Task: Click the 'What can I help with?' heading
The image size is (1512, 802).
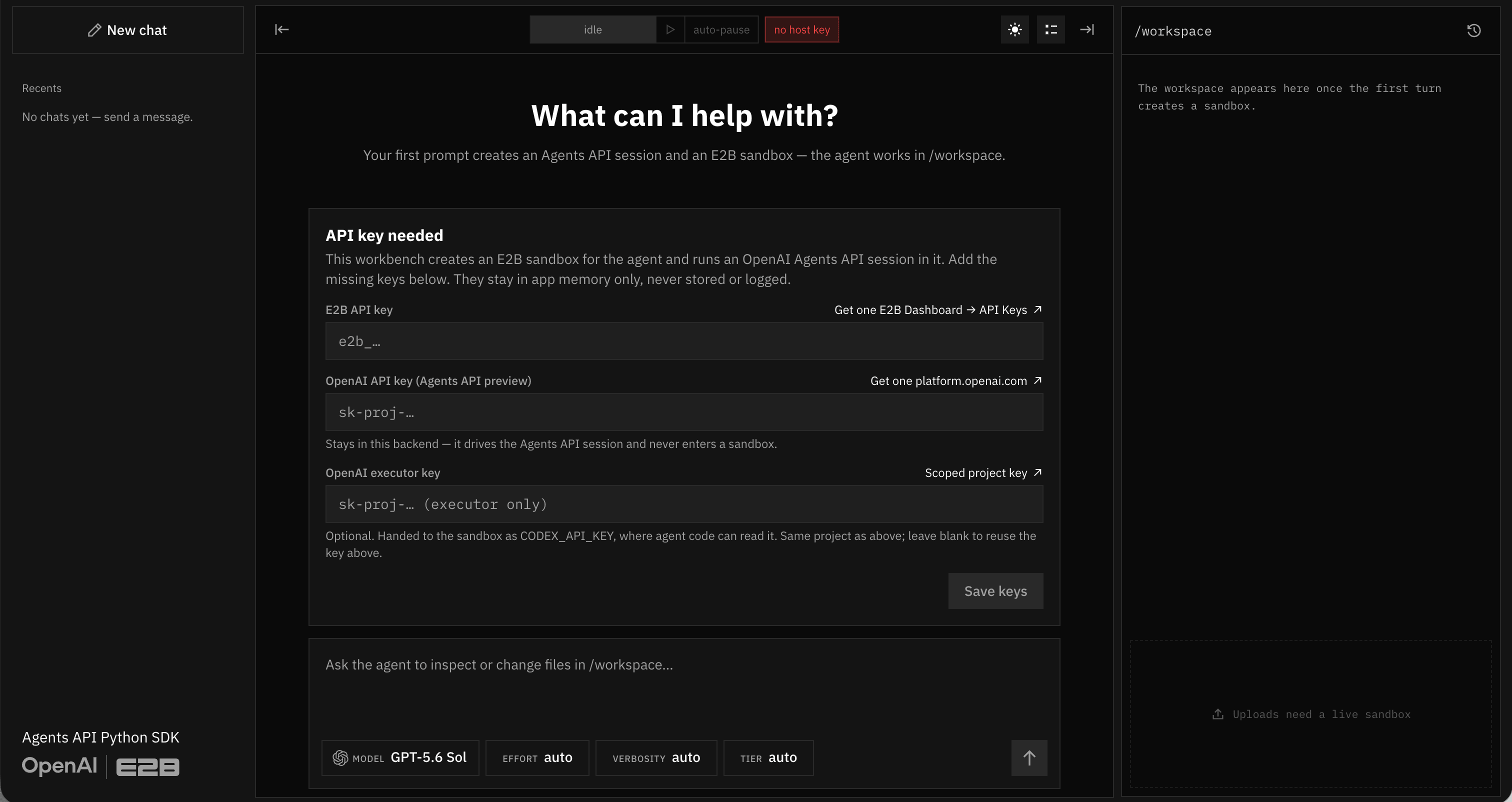Action: tap(684, 115)
